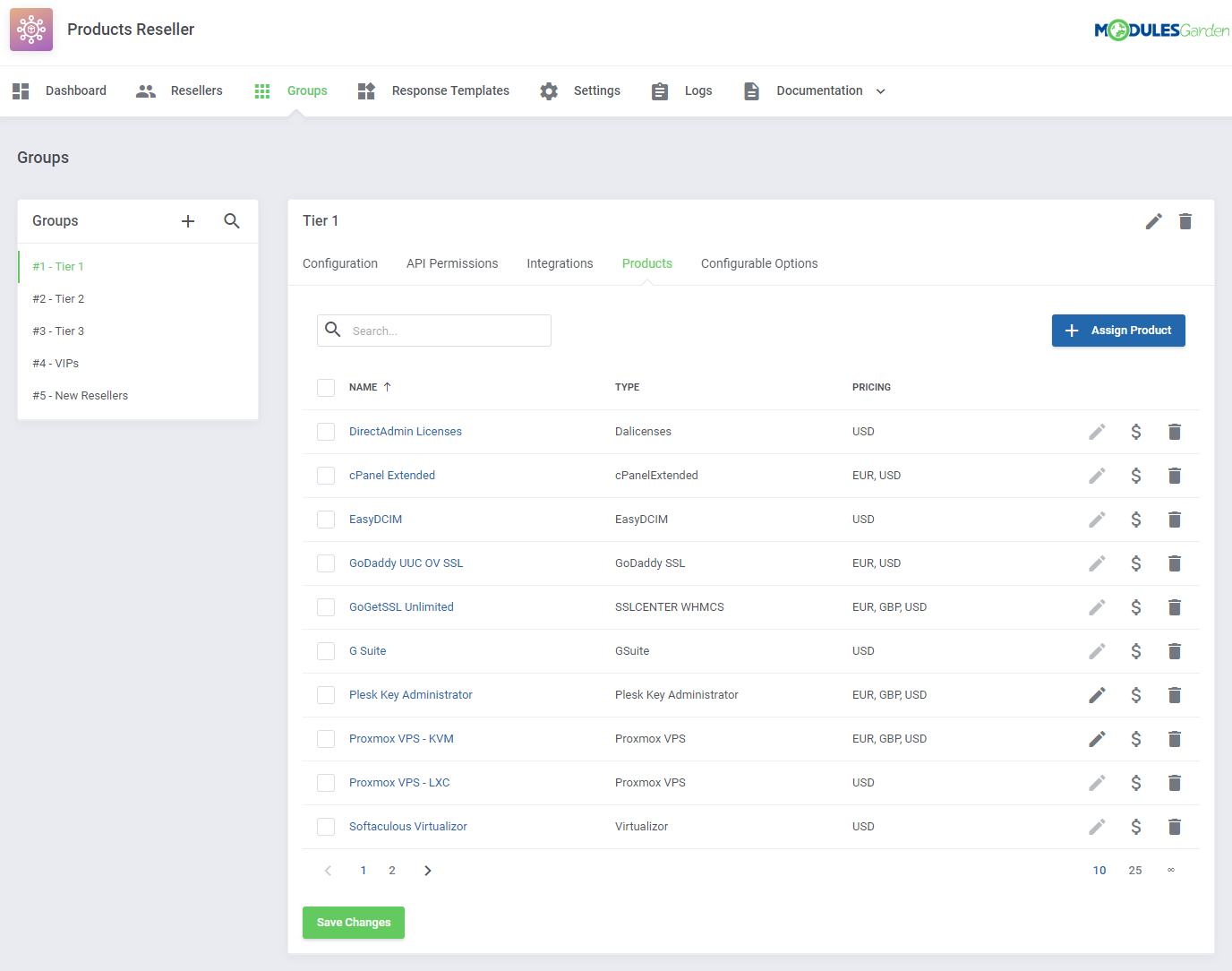
Task: Select the G Suite row checkbox
Action: click(x=326, y=651)
